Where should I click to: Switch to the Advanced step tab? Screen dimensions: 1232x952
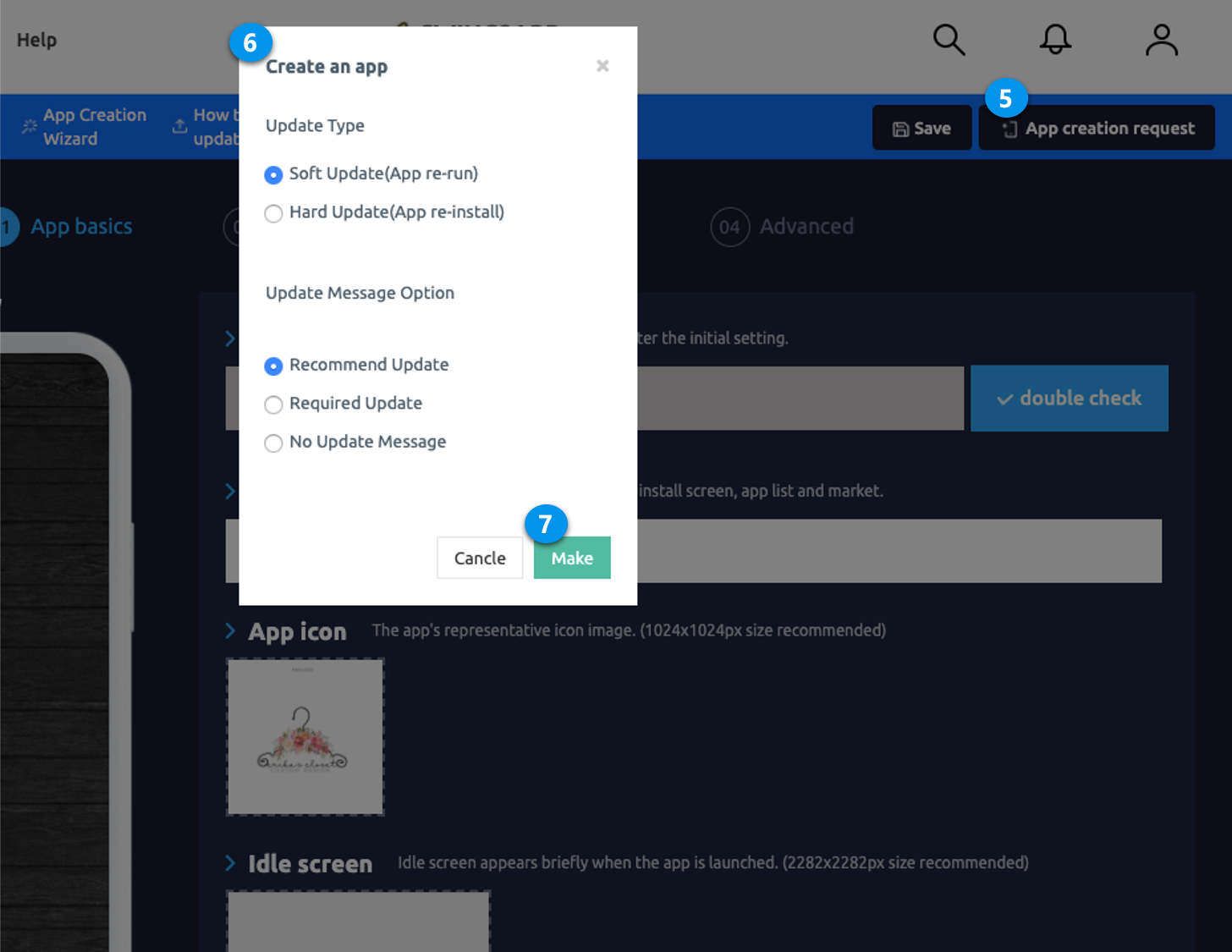click(783, 227)
